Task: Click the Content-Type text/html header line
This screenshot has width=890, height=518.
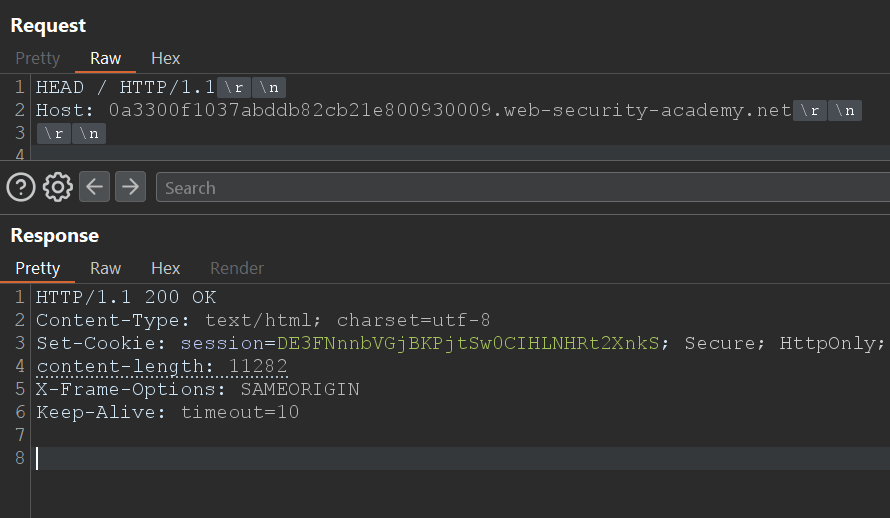Action: coord(263,320)
